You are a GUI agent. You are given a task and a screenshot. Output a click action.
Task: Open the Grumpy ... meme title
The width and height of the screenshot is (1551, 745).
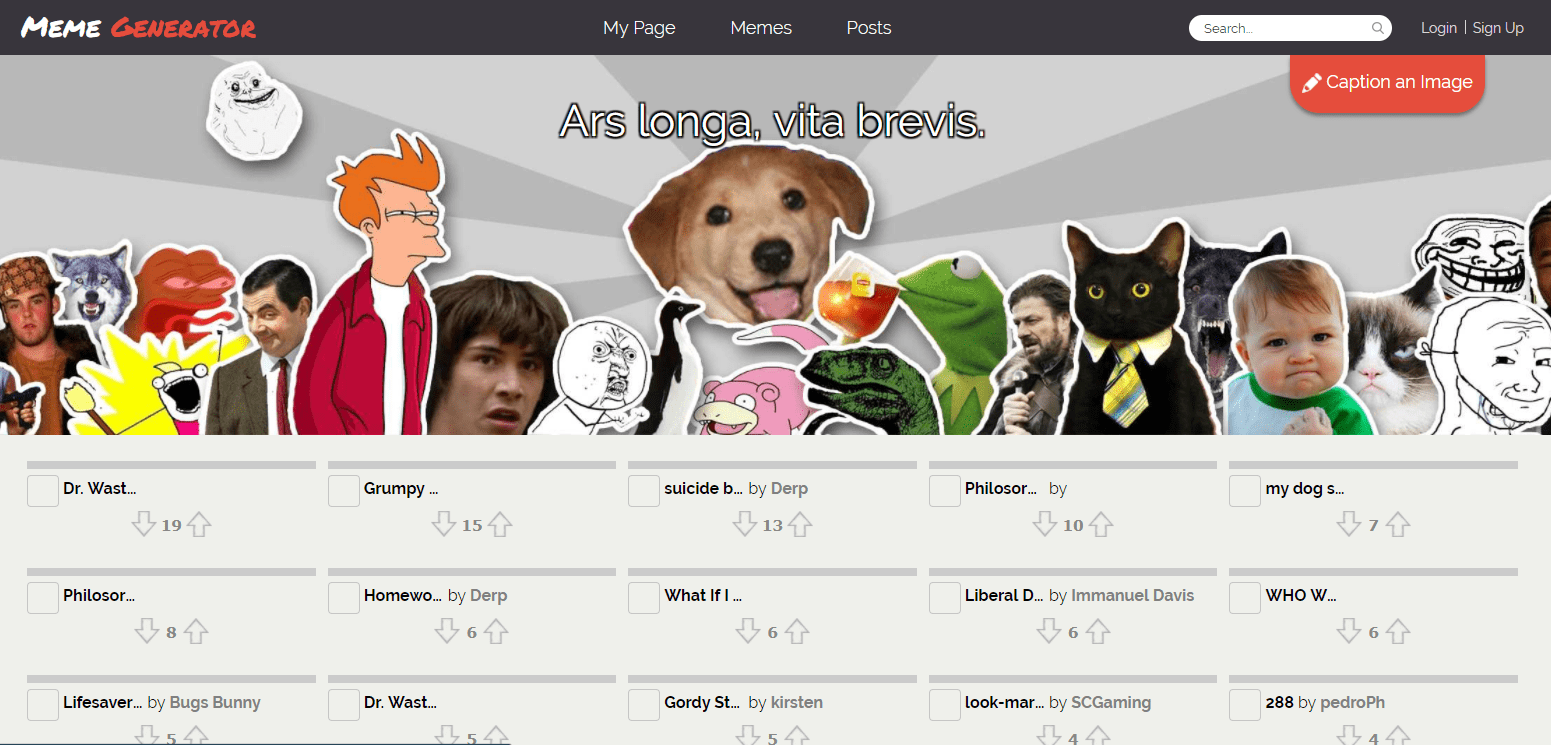[401, 489]
